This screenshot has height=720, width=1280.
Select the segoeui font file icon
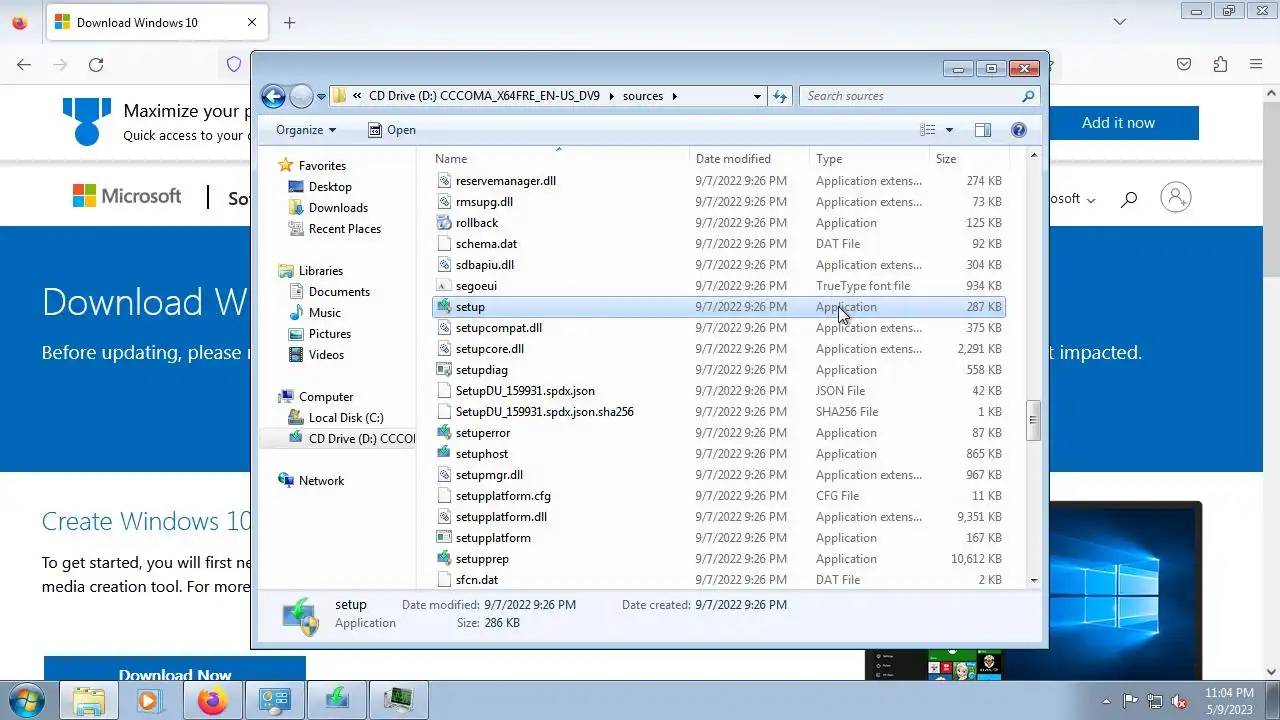(445, 286)
